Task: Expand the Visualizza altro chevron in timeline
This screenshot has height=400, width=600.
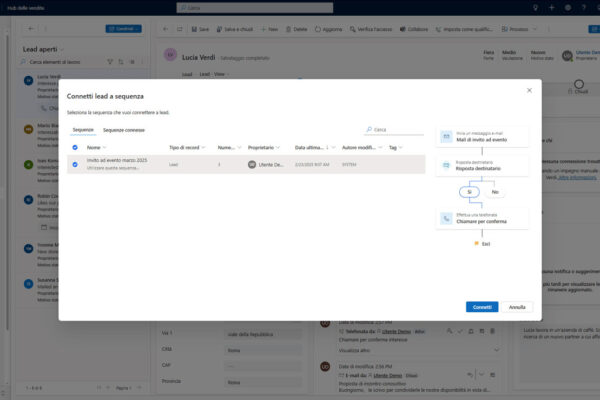Action: pos(497,350)
